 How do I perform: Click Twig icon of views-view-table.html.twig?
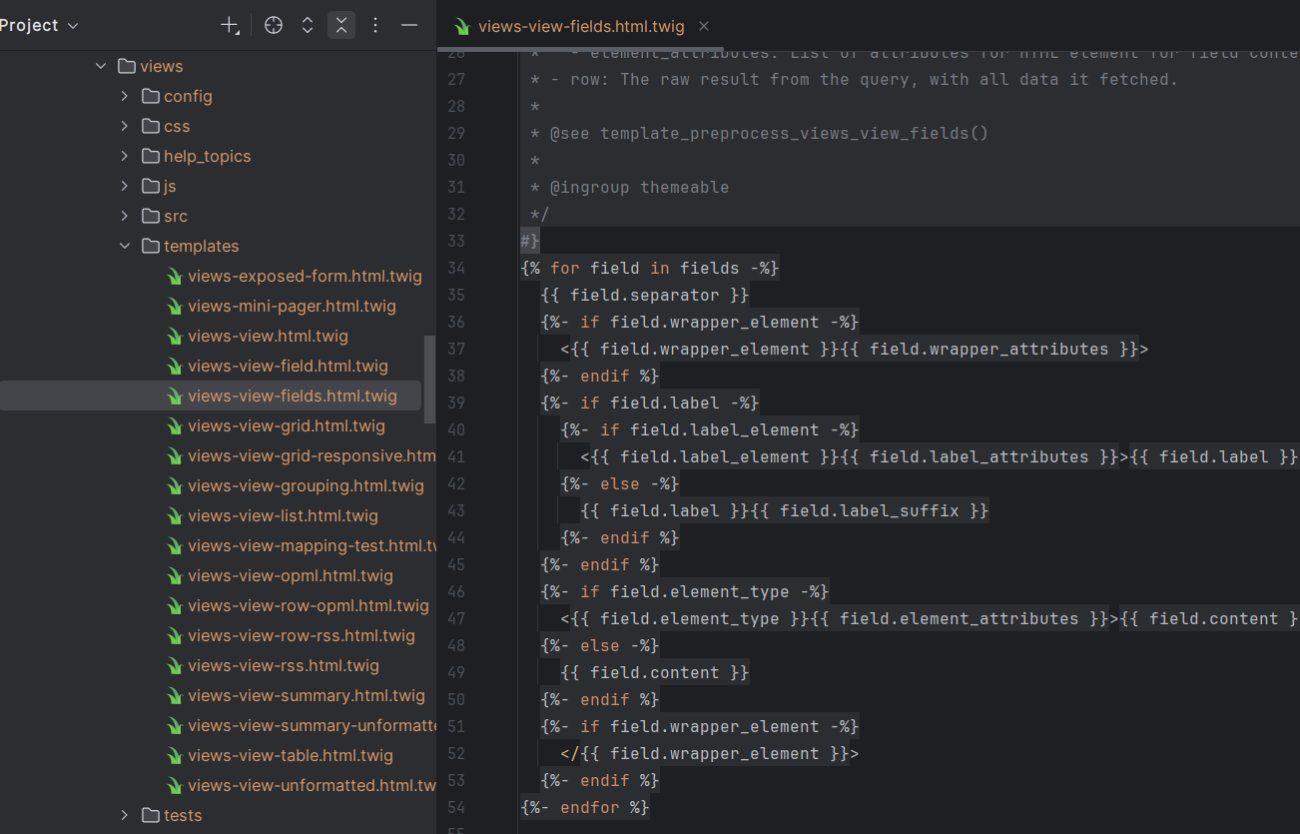click(174, 756)
